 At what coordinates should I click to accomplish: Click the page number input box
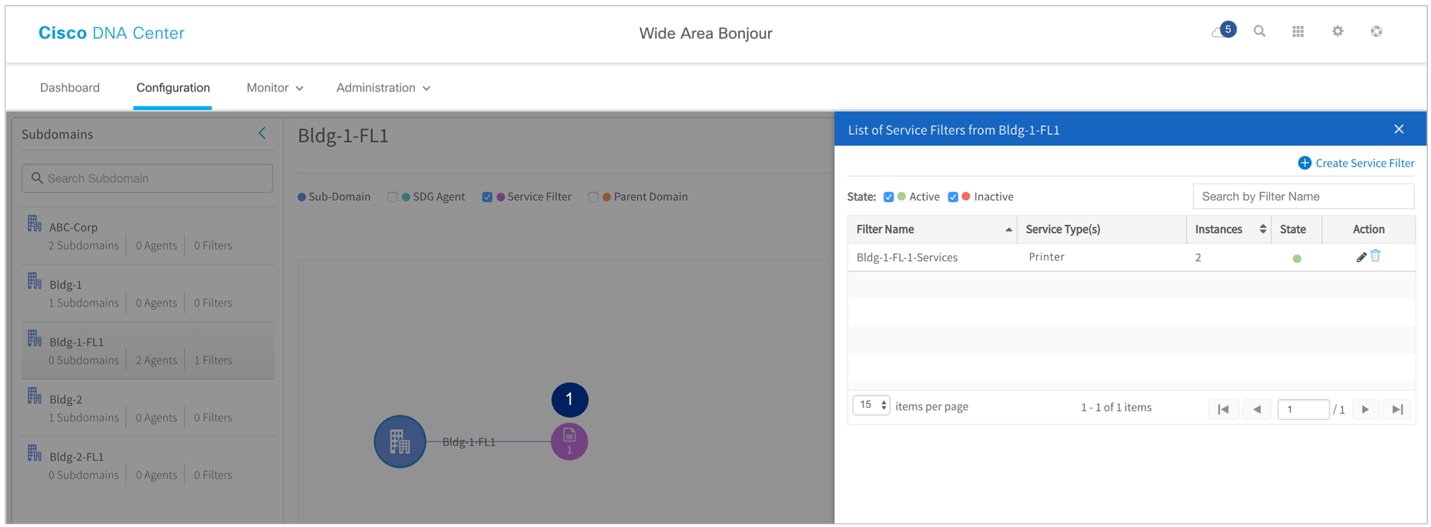click(1303, 409)
